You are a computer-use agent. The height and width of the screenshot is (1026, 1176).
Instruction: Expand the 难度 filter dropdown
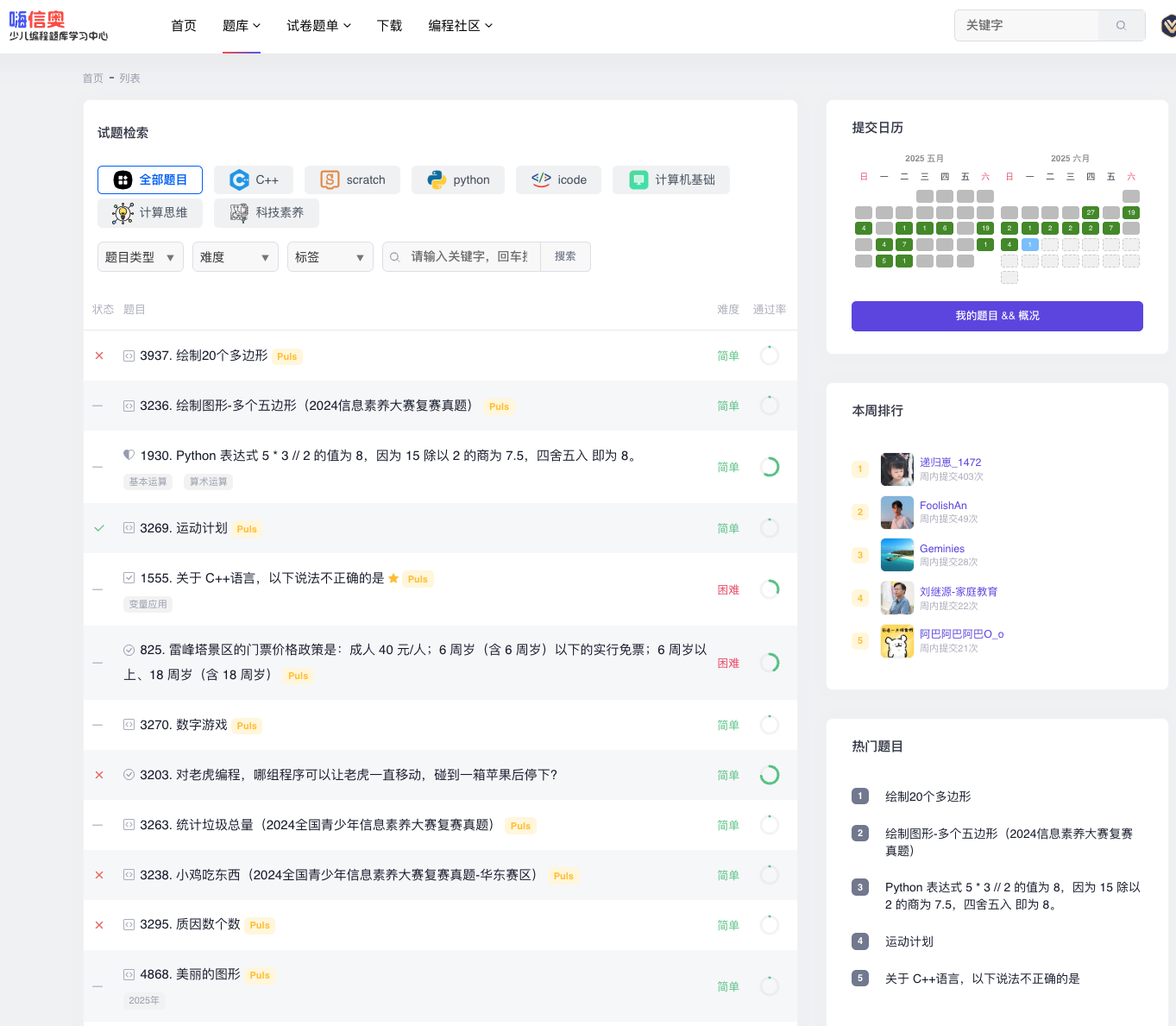pos(235,256)
